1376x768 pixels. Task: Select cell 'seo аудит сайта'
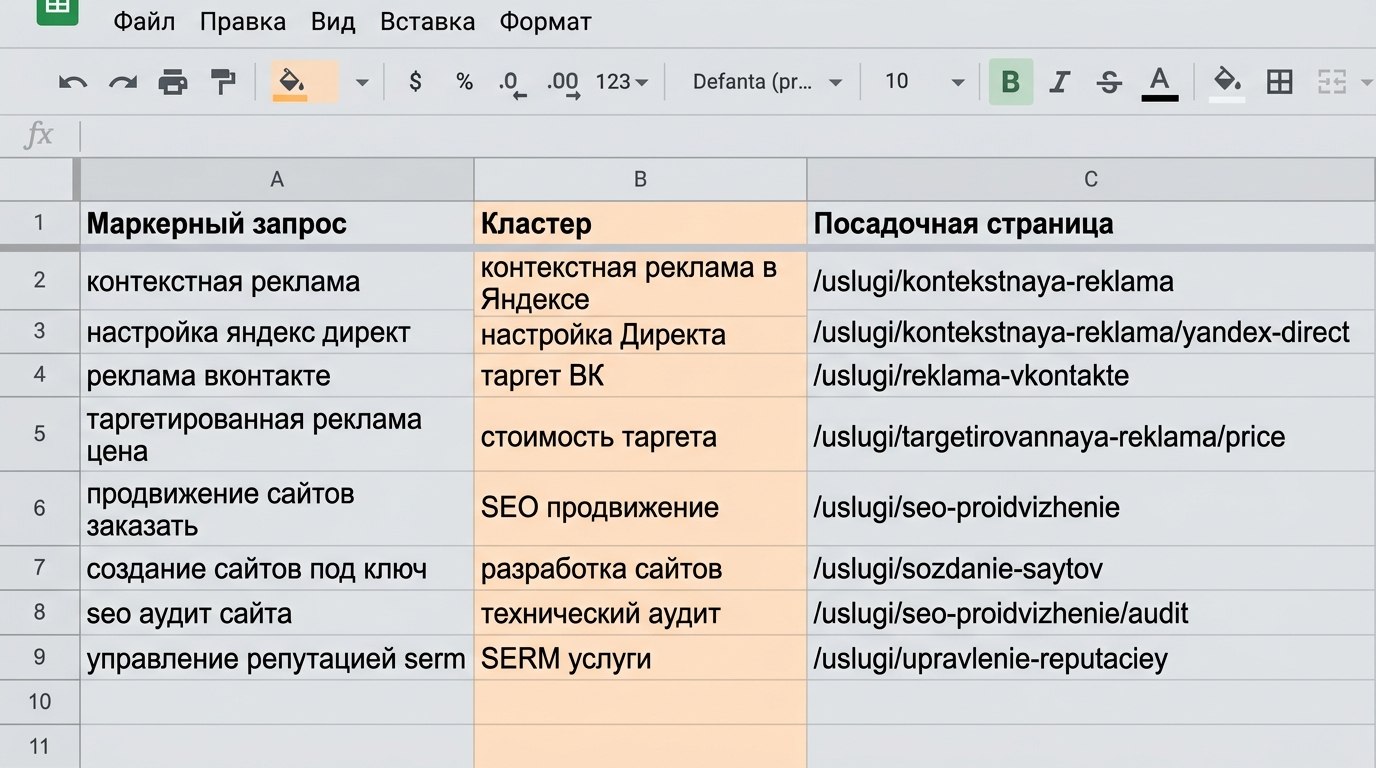[277, 613]
